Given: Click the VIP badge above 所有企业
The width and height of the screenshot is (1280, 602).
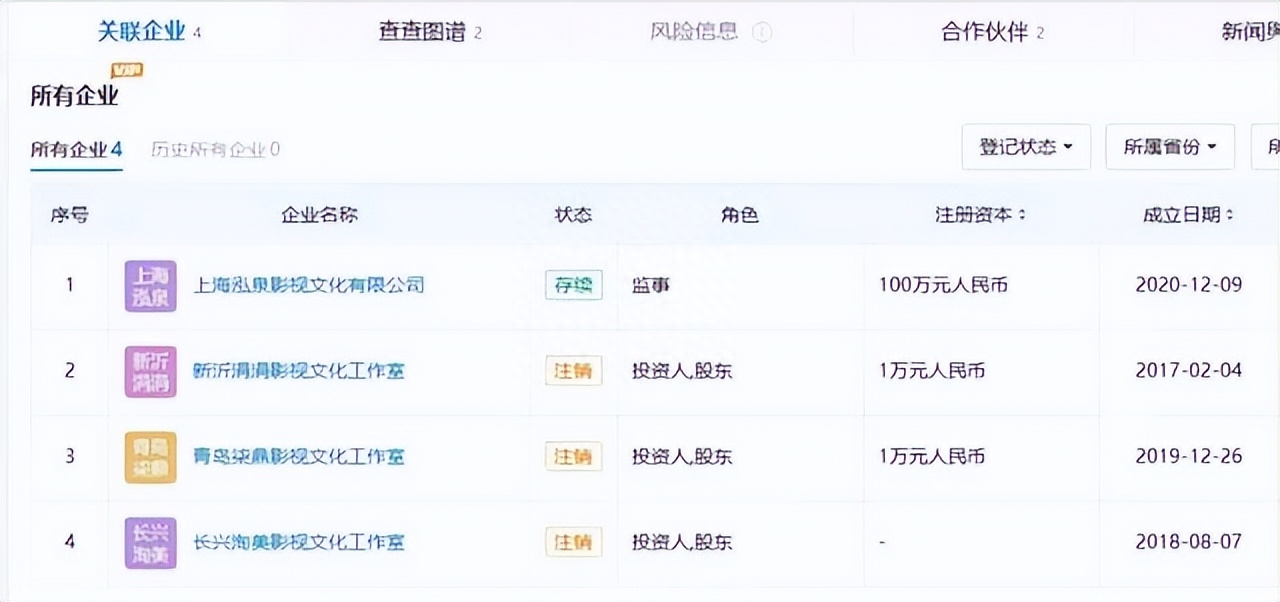Looking at the screenshot, I should pos(127,70).
